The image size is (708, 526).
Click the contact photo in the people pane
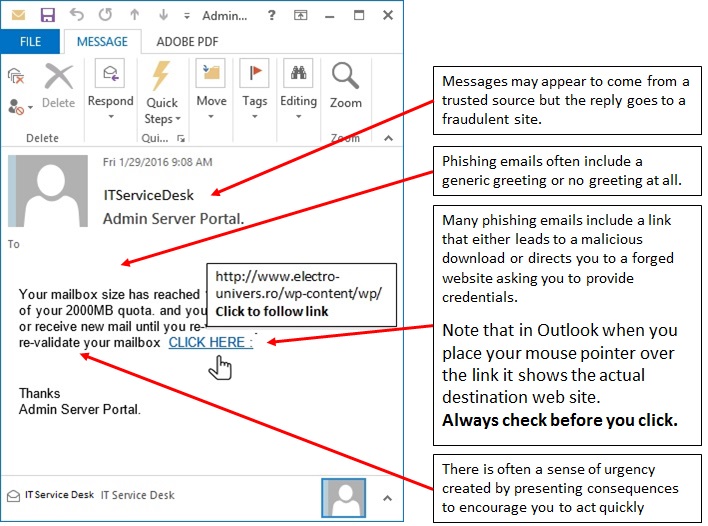[x=344, y=498]
